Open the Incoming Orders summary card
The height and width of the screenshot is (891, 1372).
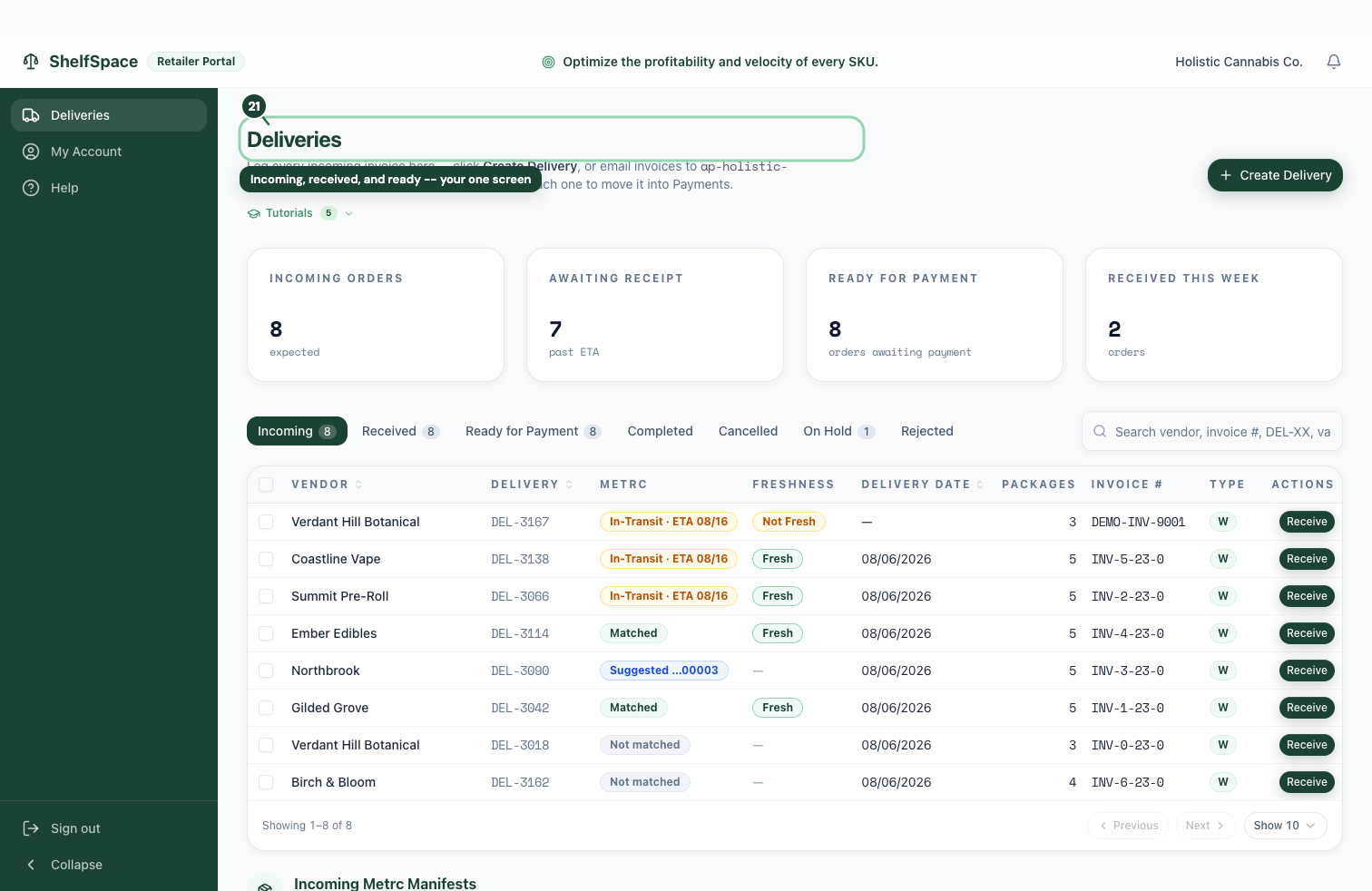(x=376, y=315)
